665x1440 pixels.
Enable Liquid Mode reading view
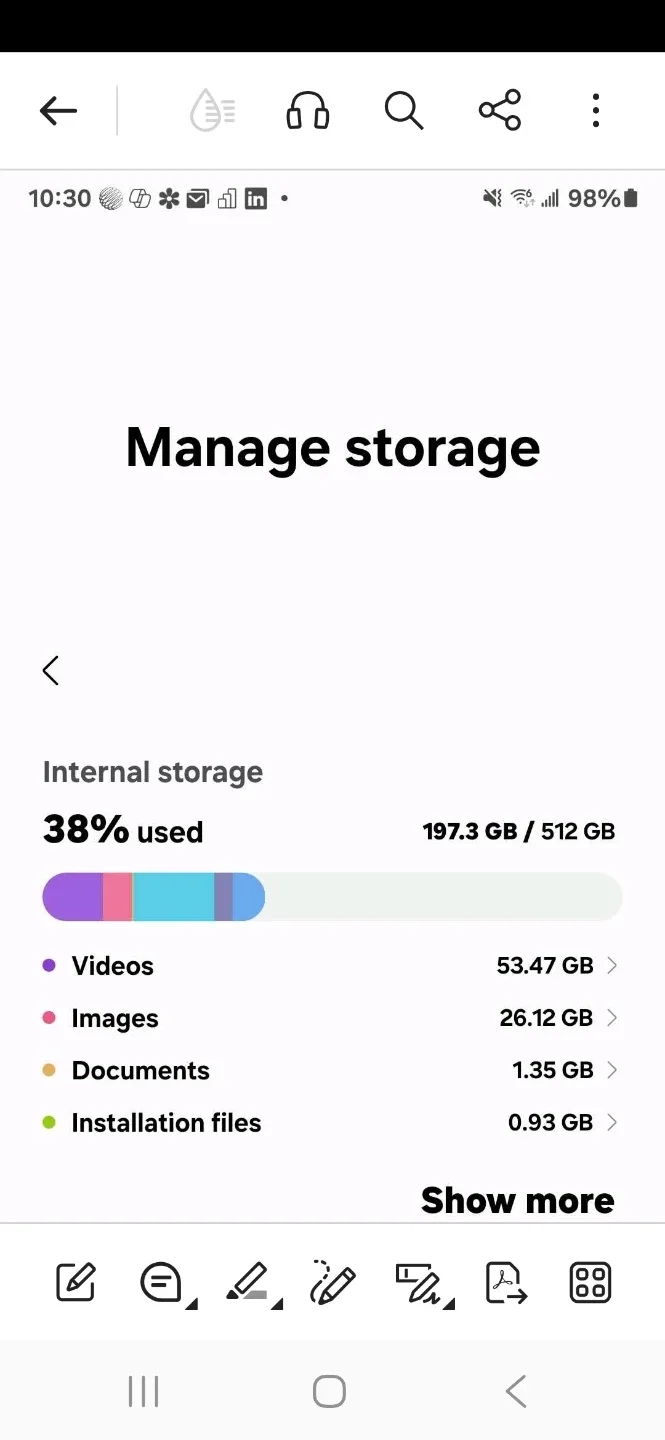coord(212,110)
